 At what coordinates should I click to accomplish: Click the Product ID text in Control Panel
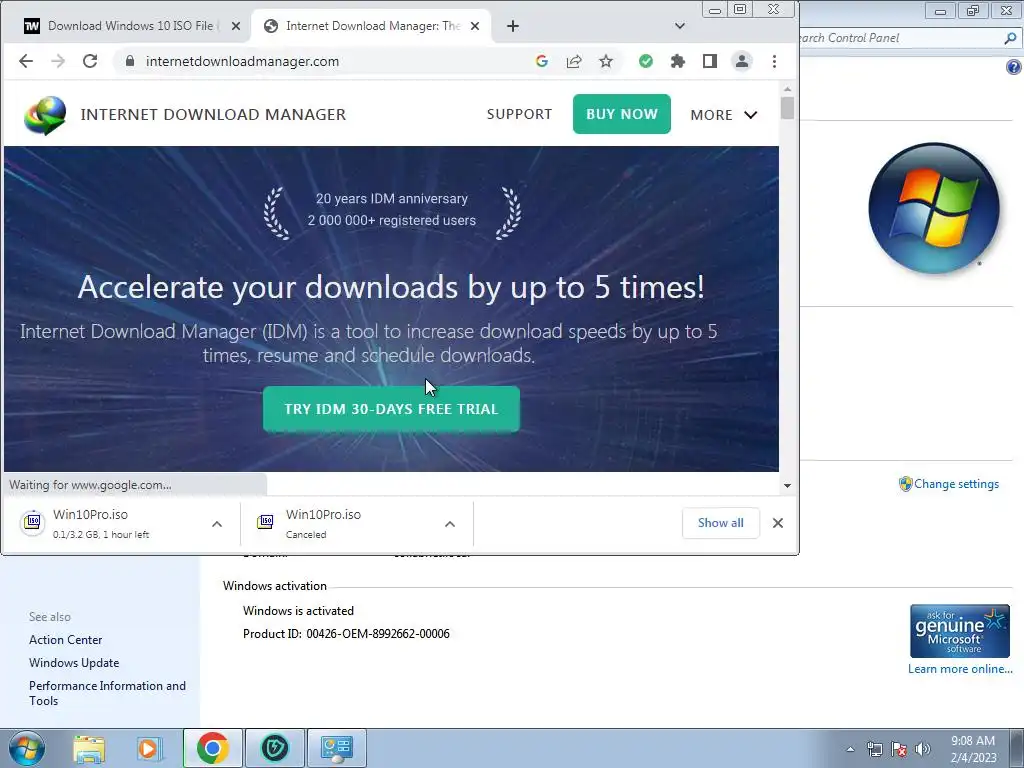point(346,633)
